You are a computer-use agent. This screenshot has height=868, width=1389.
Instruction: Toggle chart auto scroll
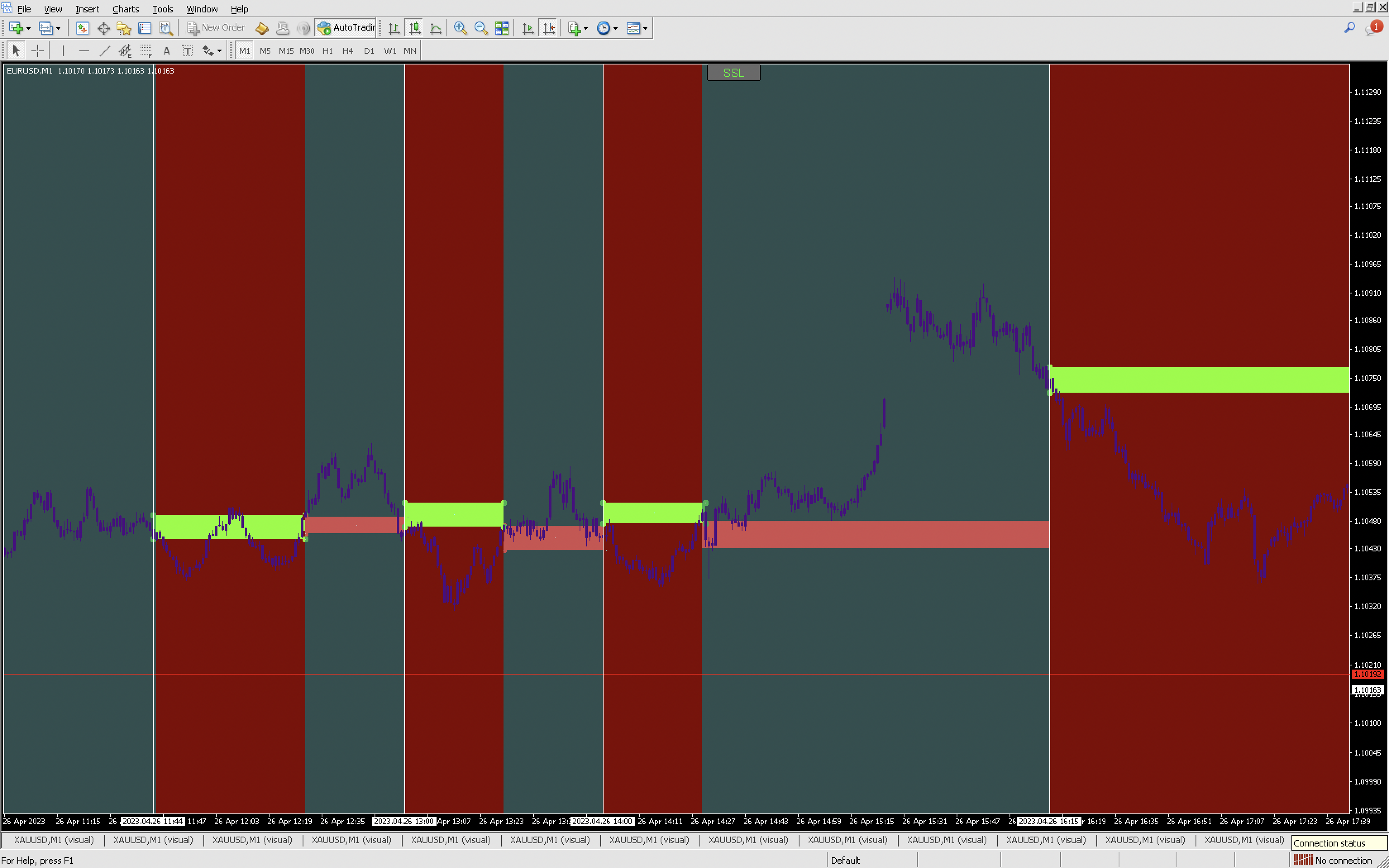pyautogui.click(x=528, y=28)
